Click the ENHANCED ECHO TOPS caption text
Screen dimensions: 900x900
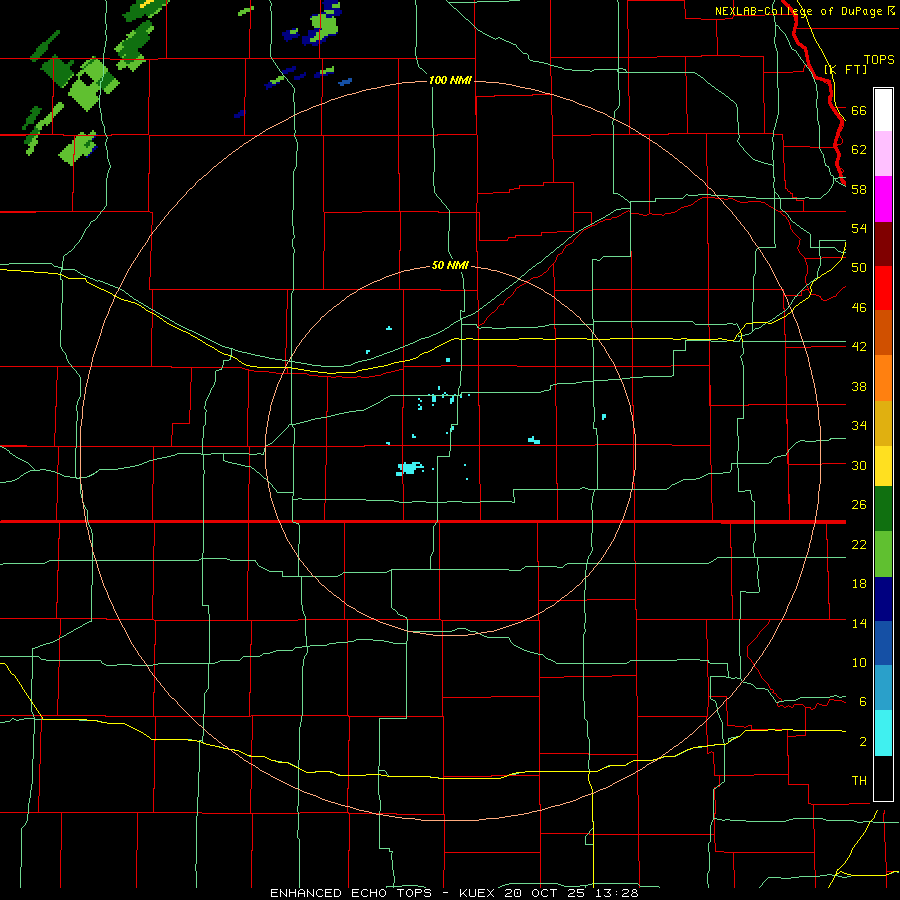(x=351, y=893)
